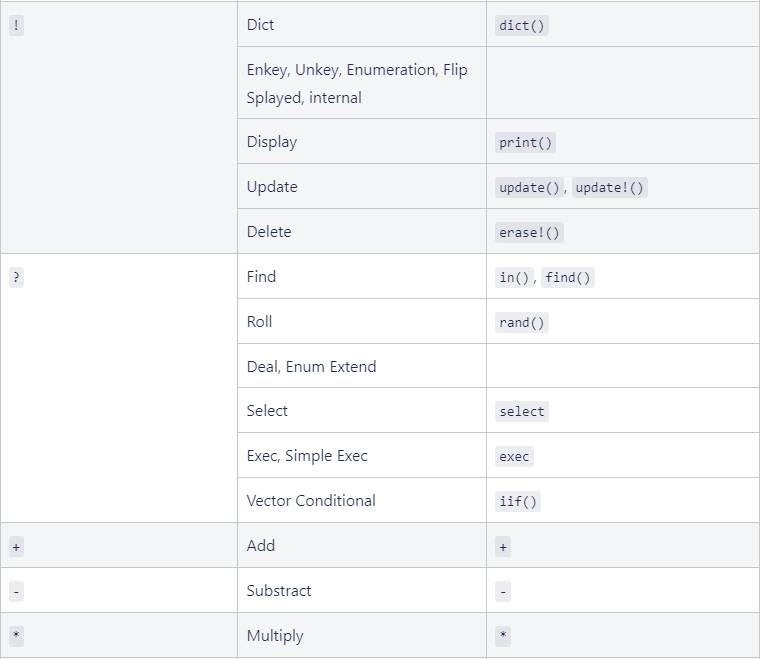Select the erase!() code in Delete row

[530, 233]
